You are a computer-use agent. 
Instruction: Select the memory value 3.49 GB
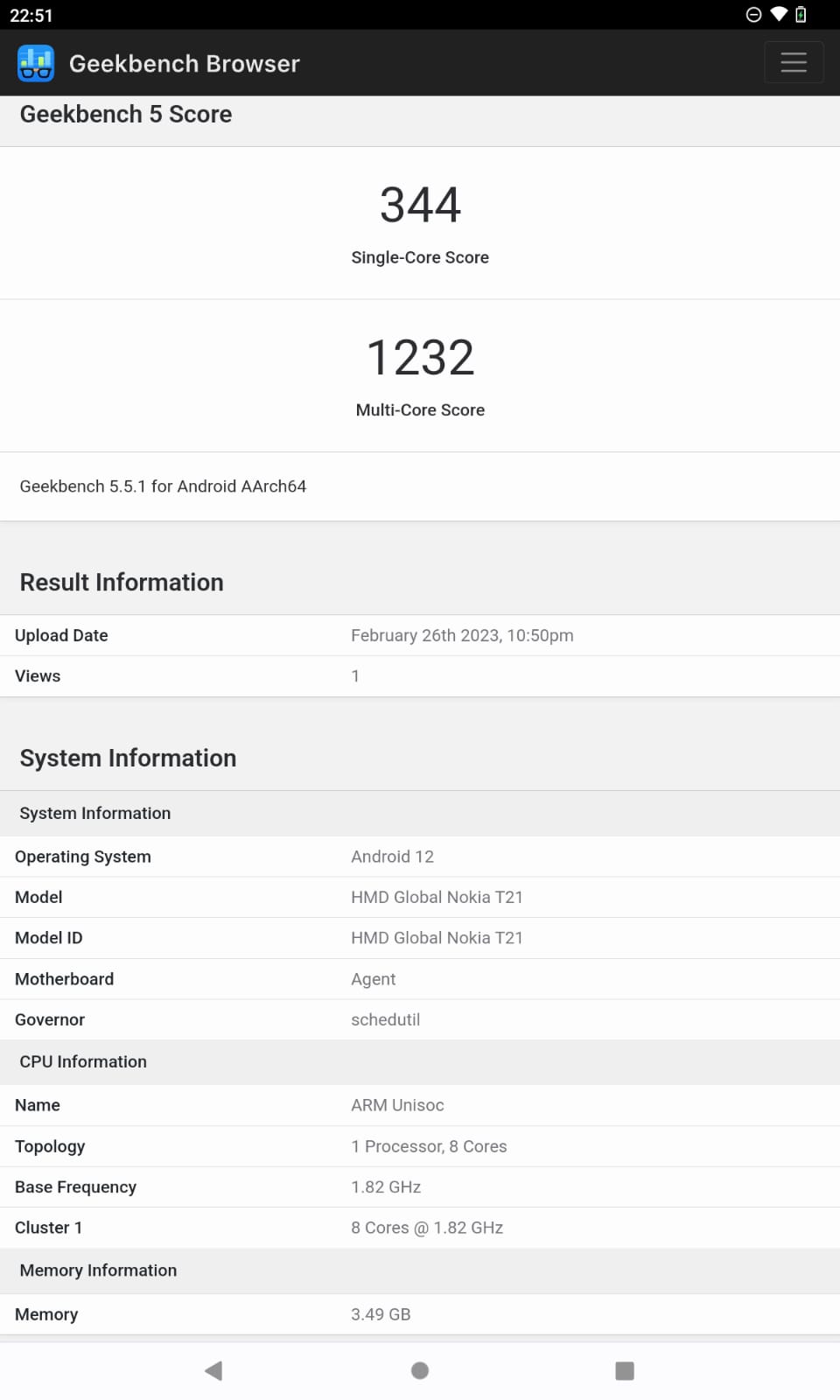(x=381, y=1314)
